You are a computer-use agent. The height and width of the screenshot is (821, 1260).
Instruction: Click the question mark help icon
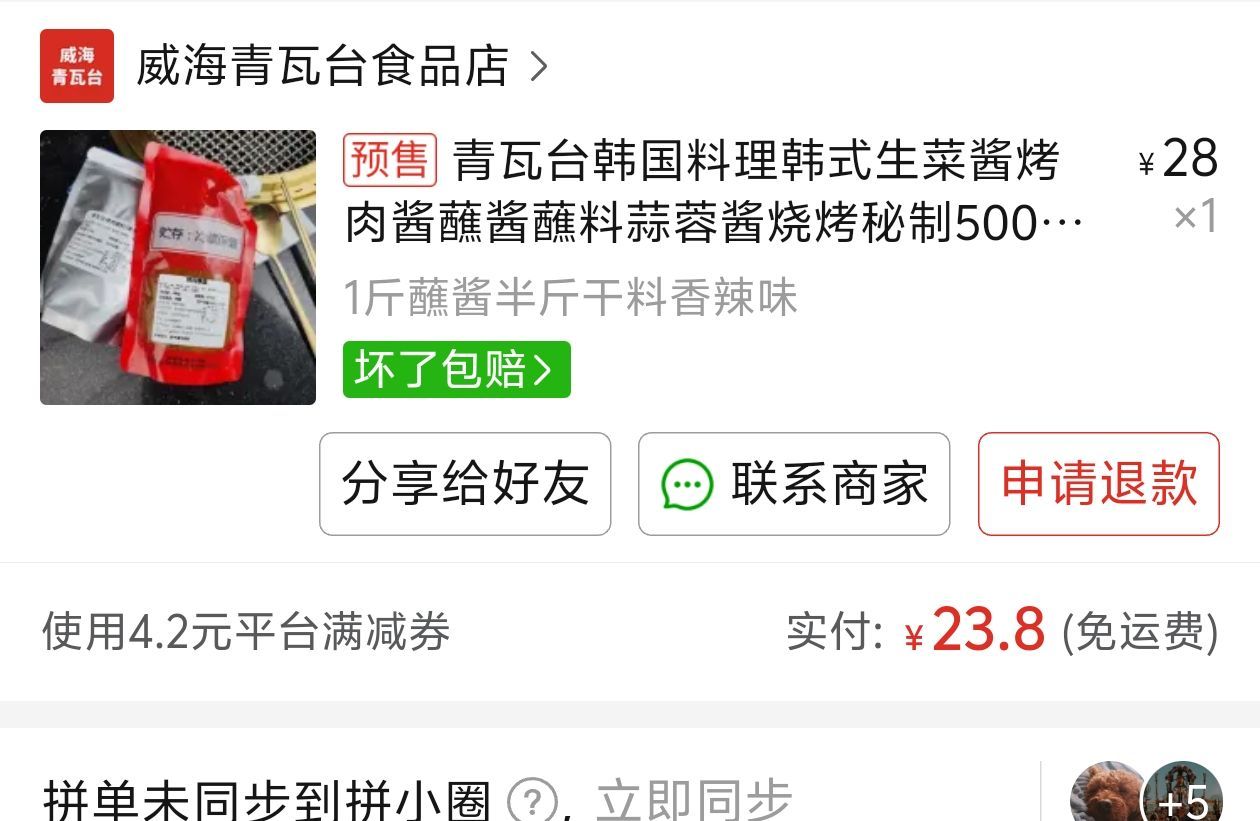pyautogui.click(x=532, y=801)
